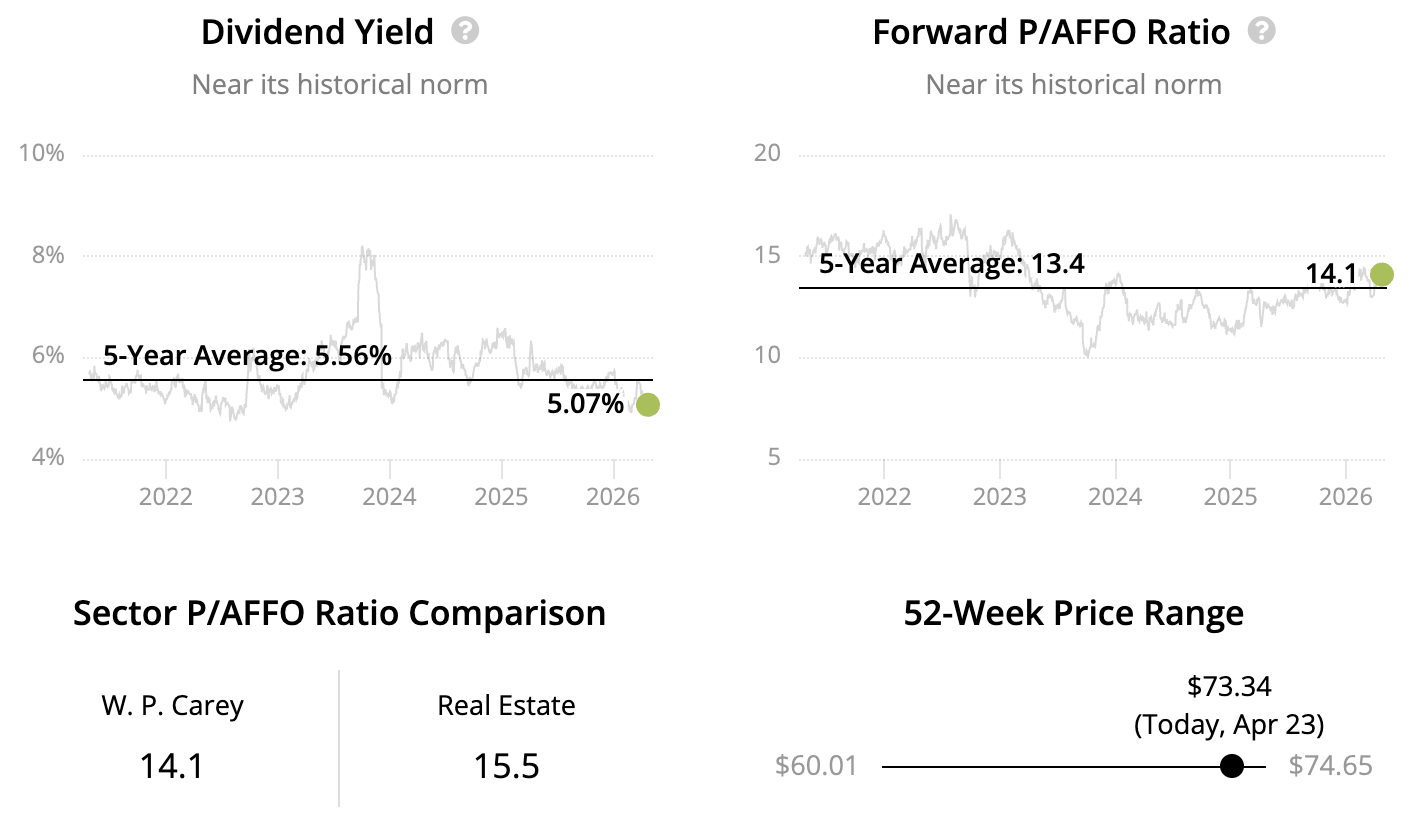Click the 2024 label on the Dividend Yield axis

coord(389,497)
